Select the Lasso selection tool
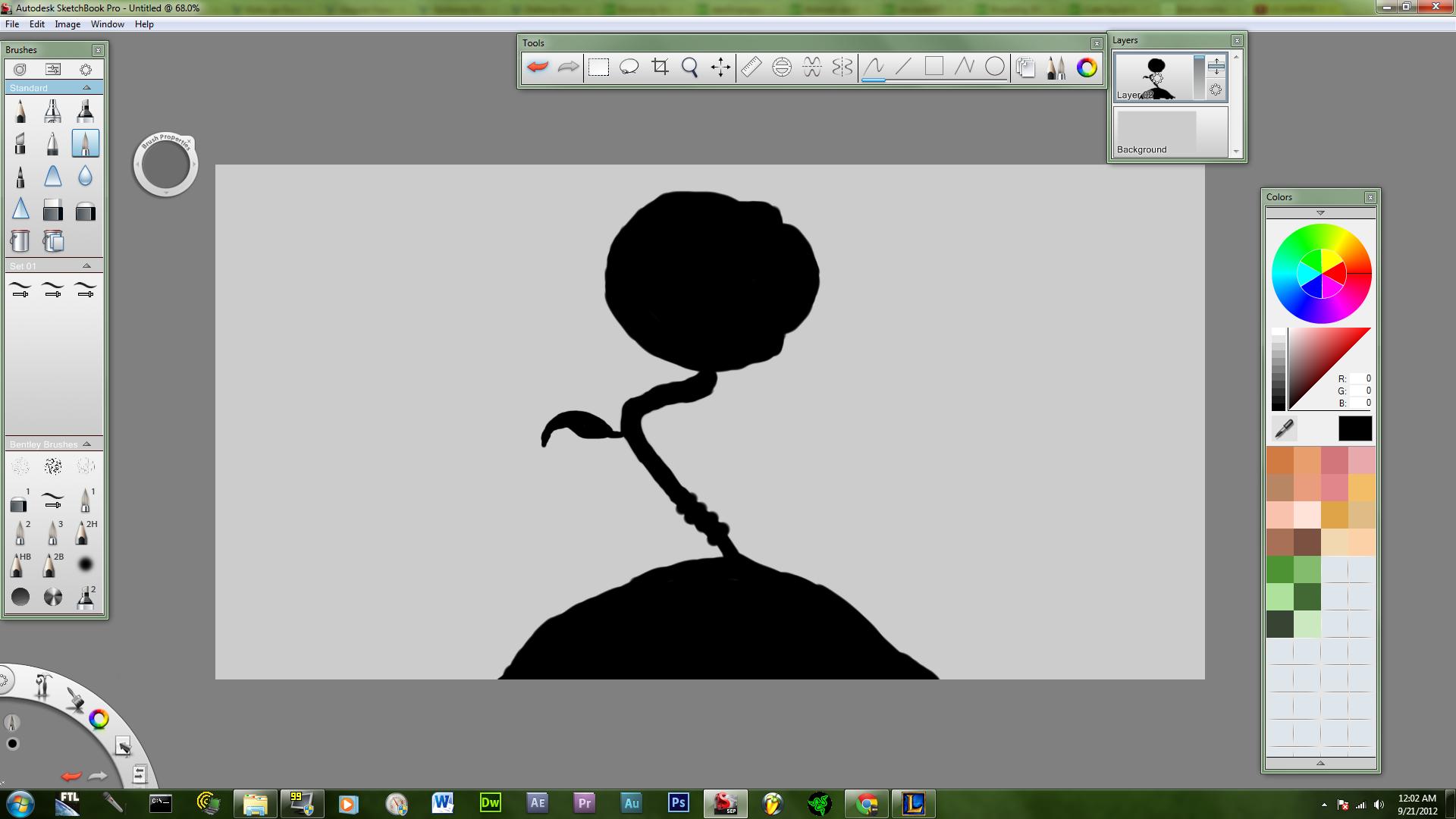Image resolution: width=1456 pixels, height=819 pixels. coord(629,67)
